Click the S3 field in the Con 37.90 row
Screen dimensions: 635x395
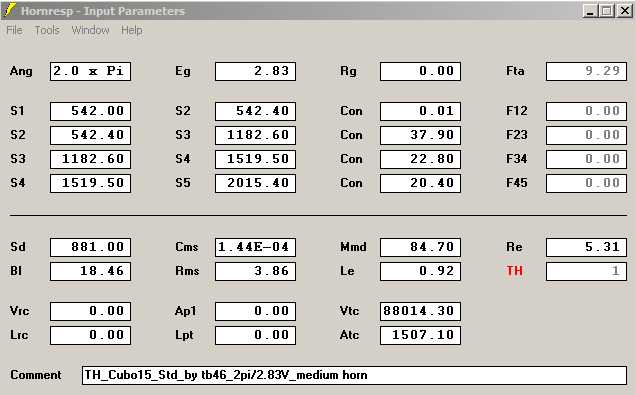click(256, 135)
